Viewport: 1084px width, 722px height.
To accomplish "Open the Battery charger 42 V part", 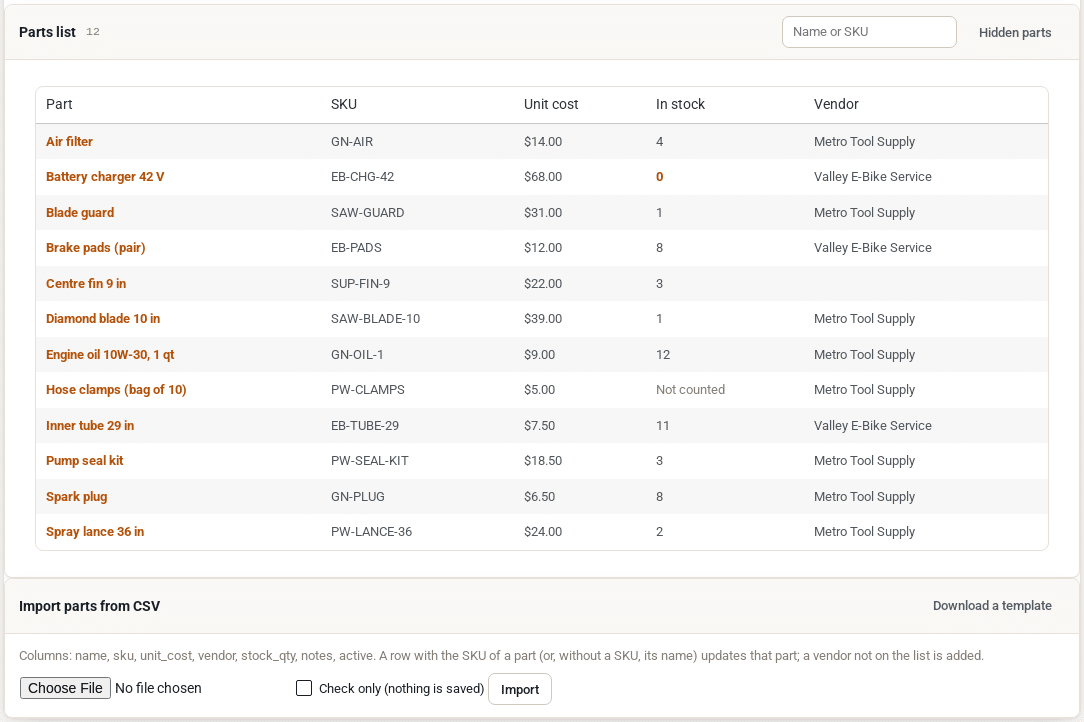I will click(105, 176).
